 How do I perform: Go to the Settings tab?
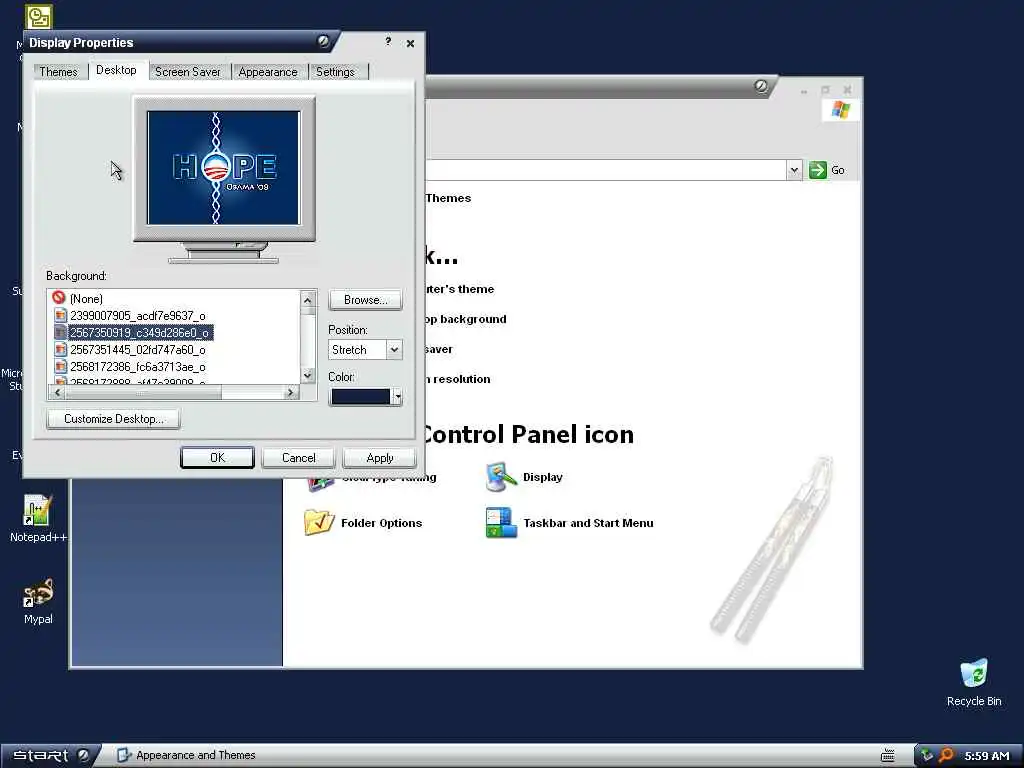(335, 72)
